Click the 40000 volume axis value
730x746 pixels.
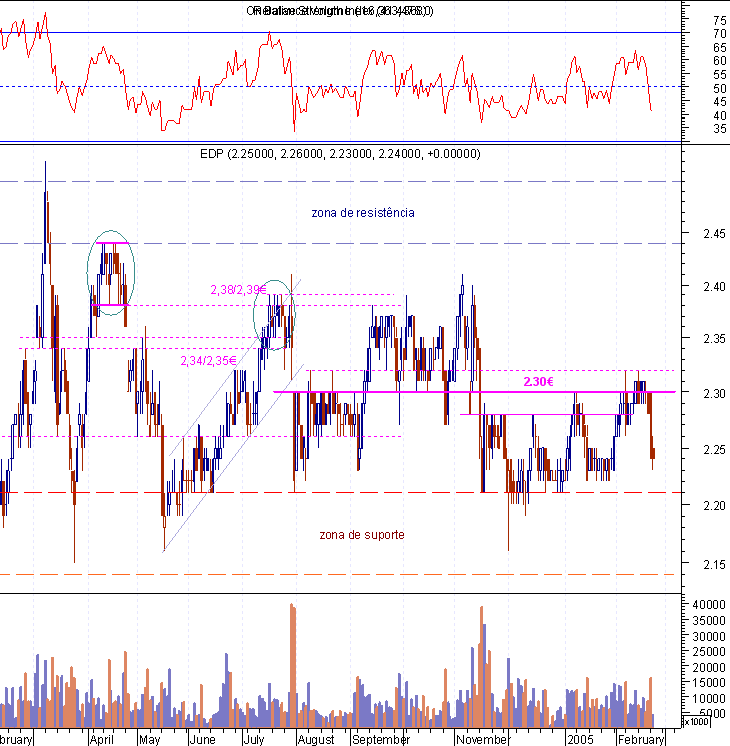click(x=709, y=604)
